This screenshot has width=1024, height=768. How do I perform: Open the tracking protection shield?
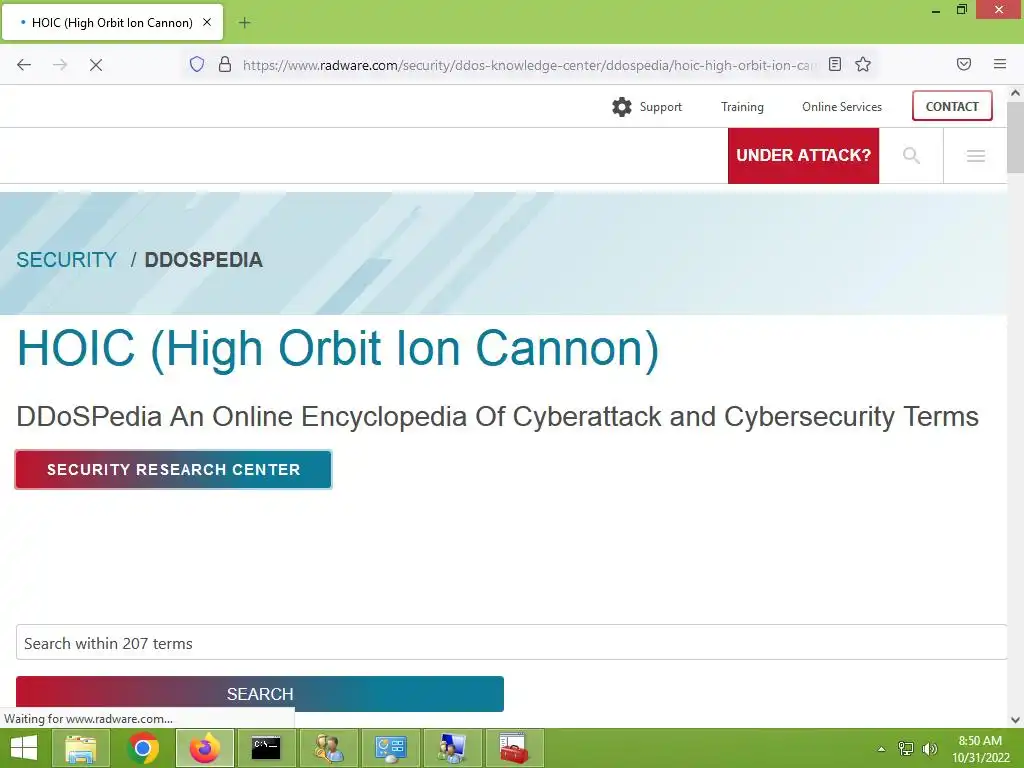pyautogui.click(x=197, y=64)
